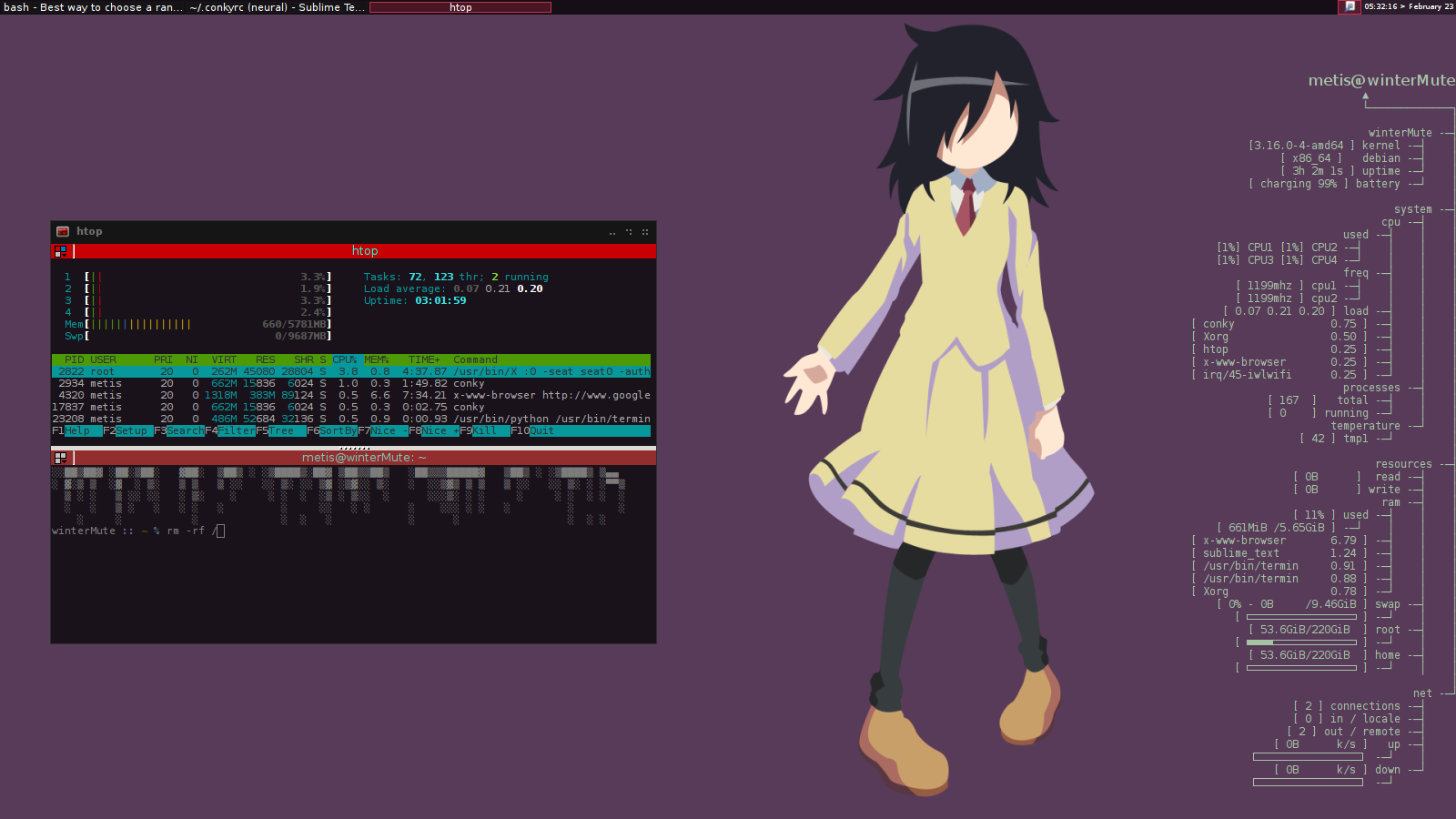Sort by PRI column header

163,359
